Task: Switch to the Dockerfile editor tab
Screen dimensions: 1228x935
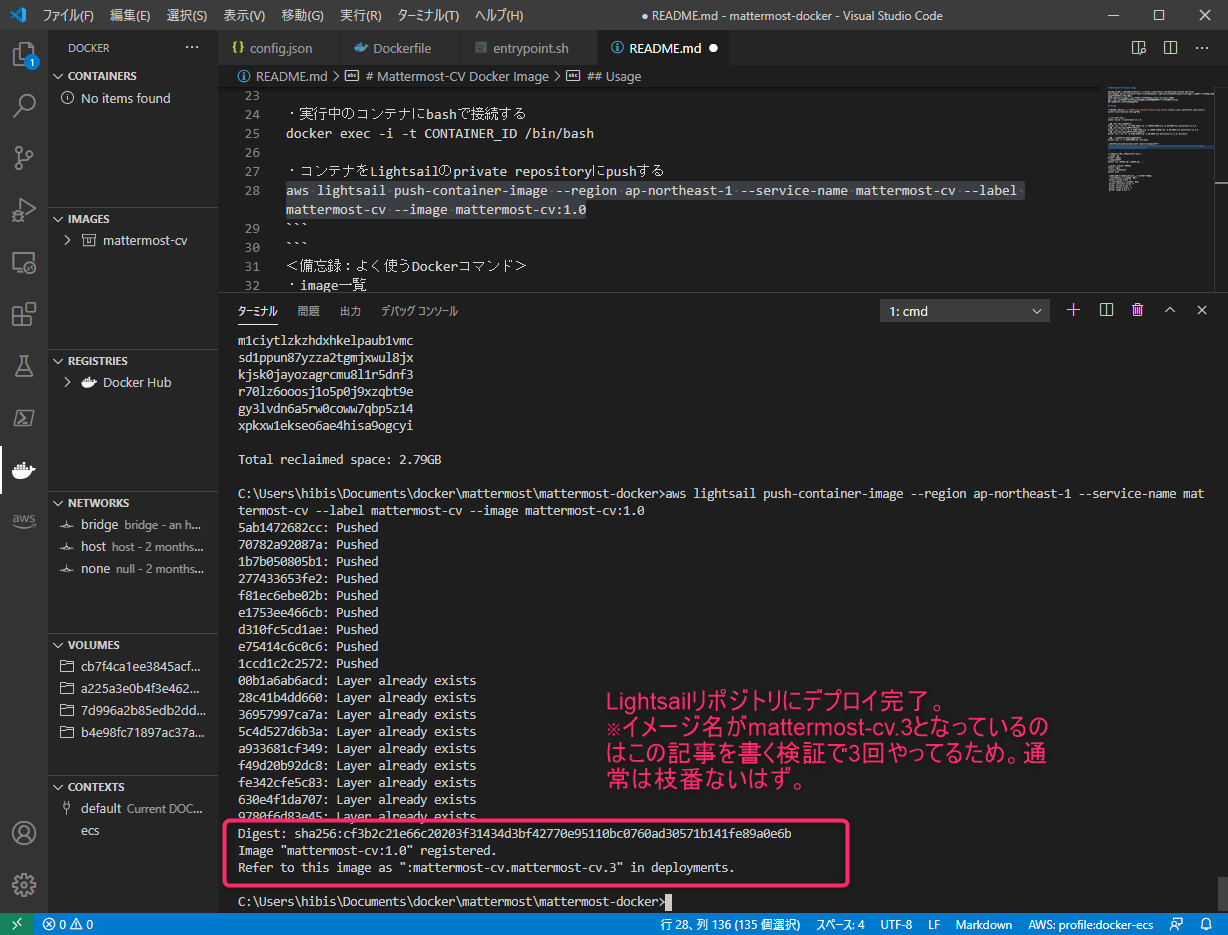Action: [x=401, y=48]
